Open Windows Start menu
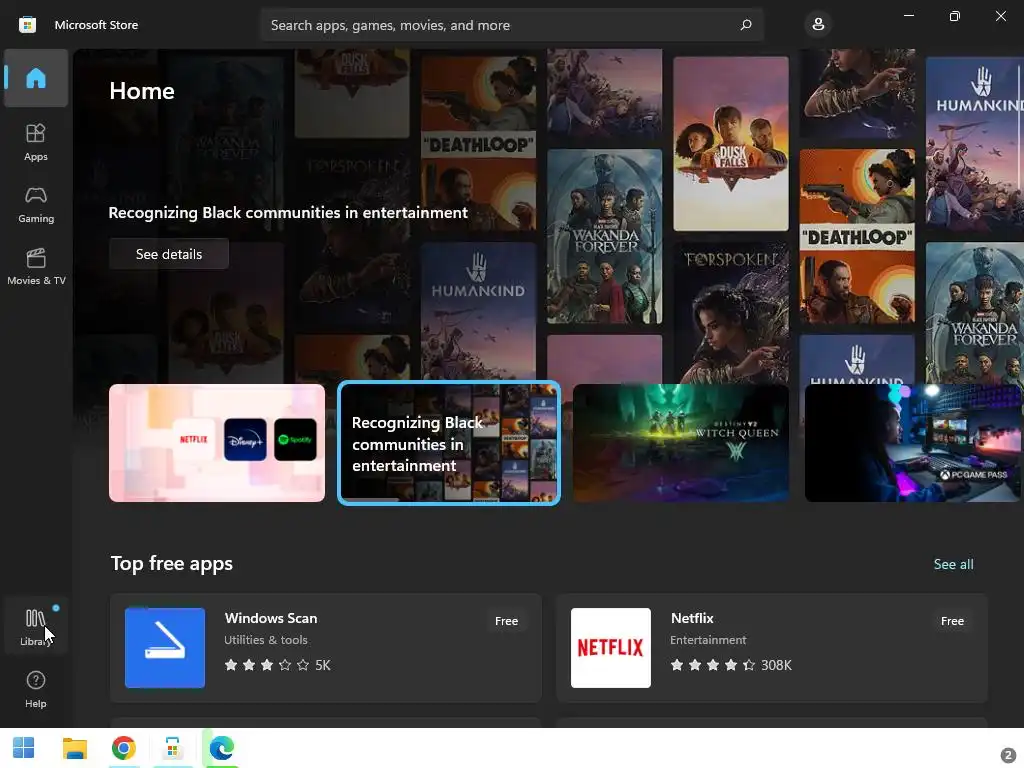This screenshot has width=1024, height=768. click(x=24, y=748)
